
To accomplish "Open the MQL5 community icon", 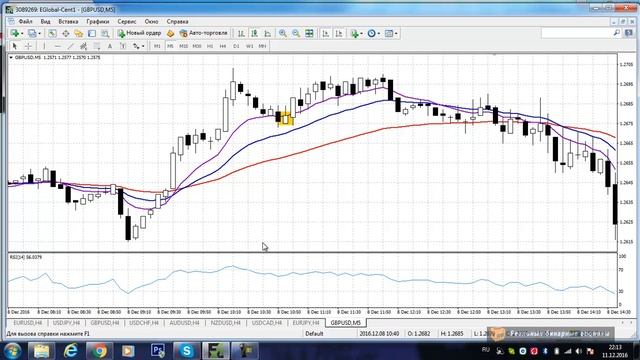I will pos(629,33).
